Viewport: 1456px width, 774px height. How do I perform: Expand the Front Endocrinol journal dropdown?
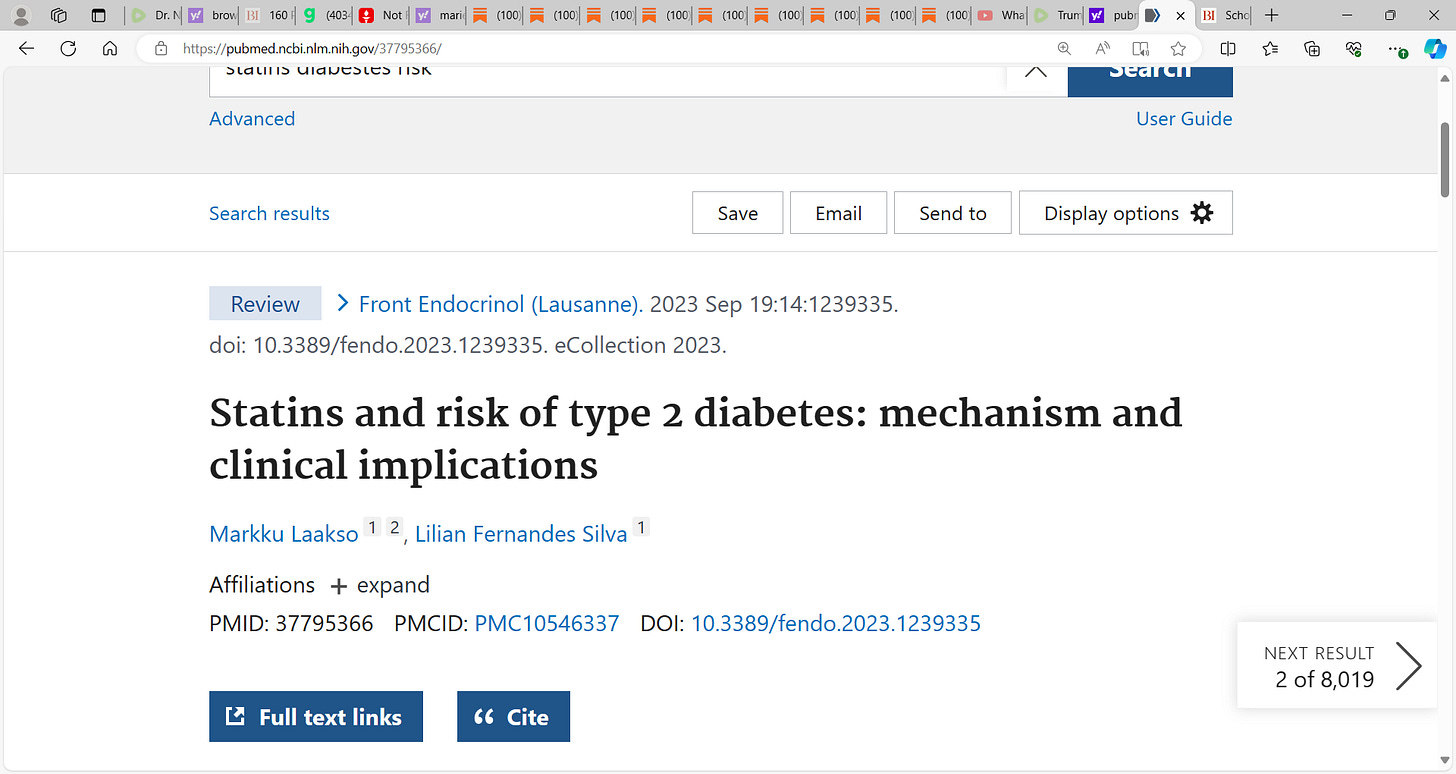point(343,303)
